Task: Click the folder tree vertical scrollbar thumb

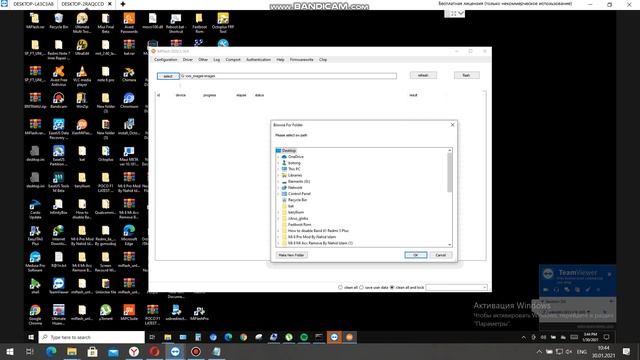Action: pos(449,172)
